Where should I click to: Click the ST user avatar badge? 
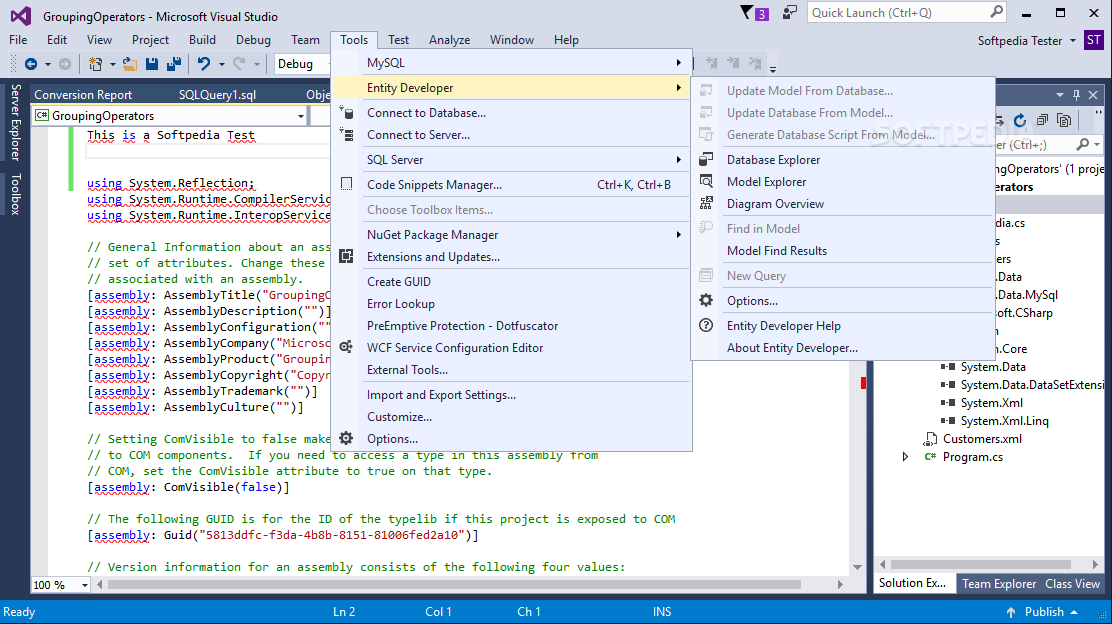(1094, 40)
